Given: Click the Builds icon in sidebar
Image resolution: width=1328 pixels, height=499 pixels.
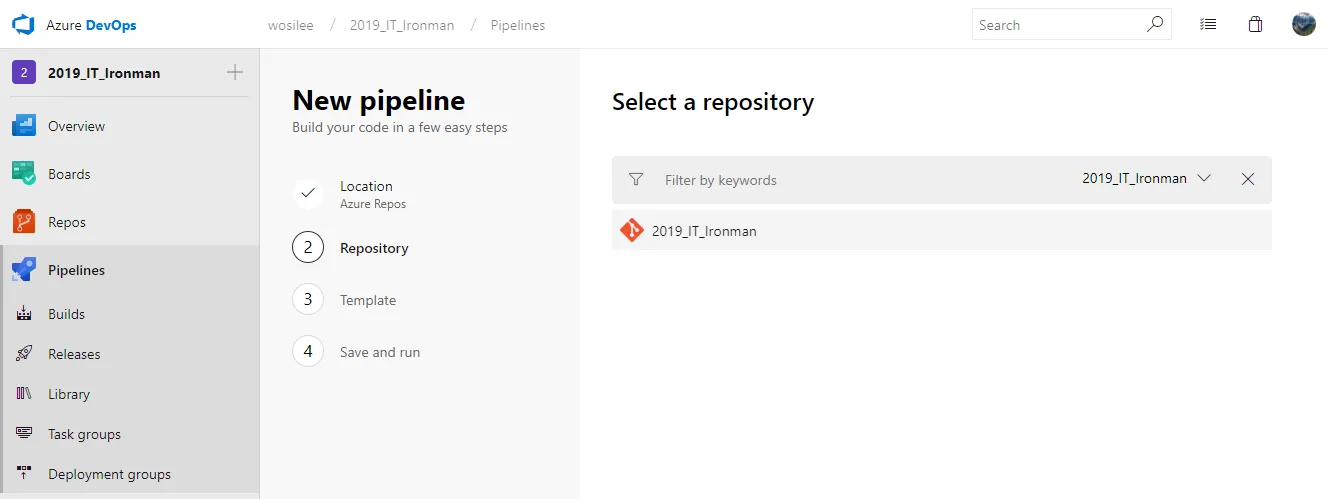Looking at the screenshot, I should (x=25, y=314).
